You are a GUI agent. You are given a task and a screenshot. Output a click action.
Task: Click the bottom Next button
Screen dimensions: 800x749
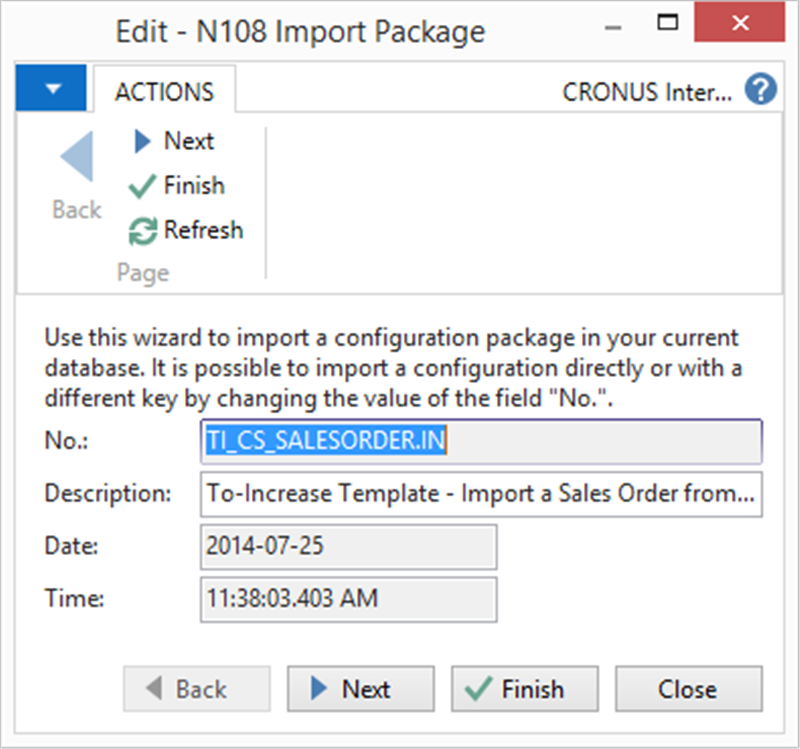click(x=361, y=689)
